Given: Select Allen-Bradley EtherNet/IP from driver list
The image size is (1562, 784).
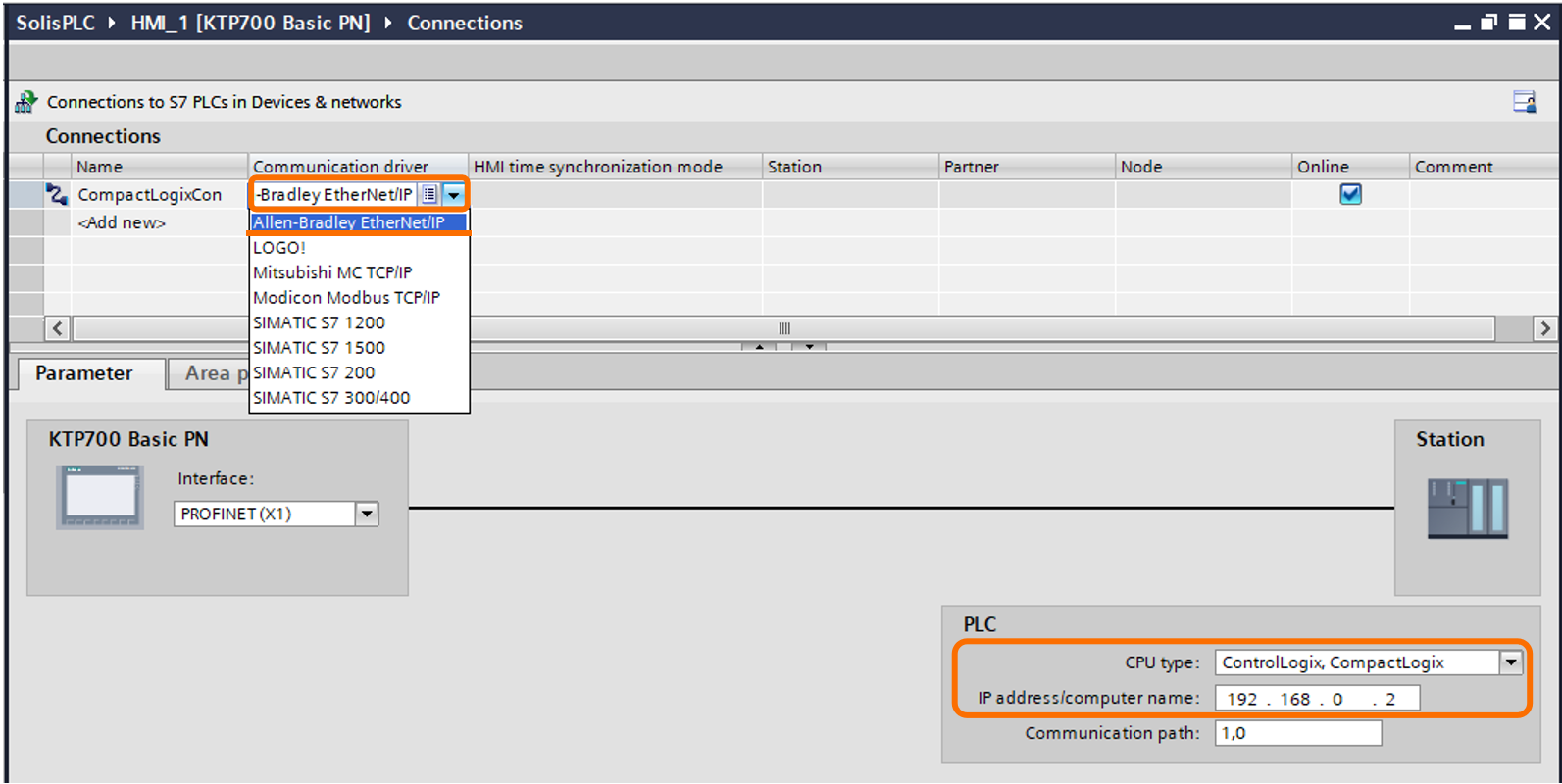Looking at the screenshot, I should pyautogui.click(x=359, y=222).
